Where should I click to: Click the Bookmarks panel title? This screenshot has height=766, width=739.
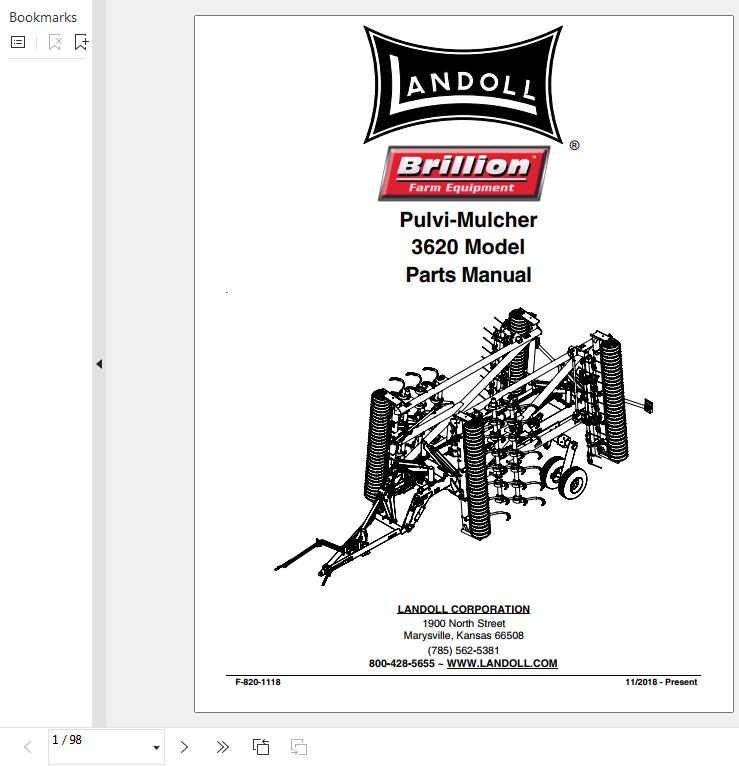(x=43, y=17)
